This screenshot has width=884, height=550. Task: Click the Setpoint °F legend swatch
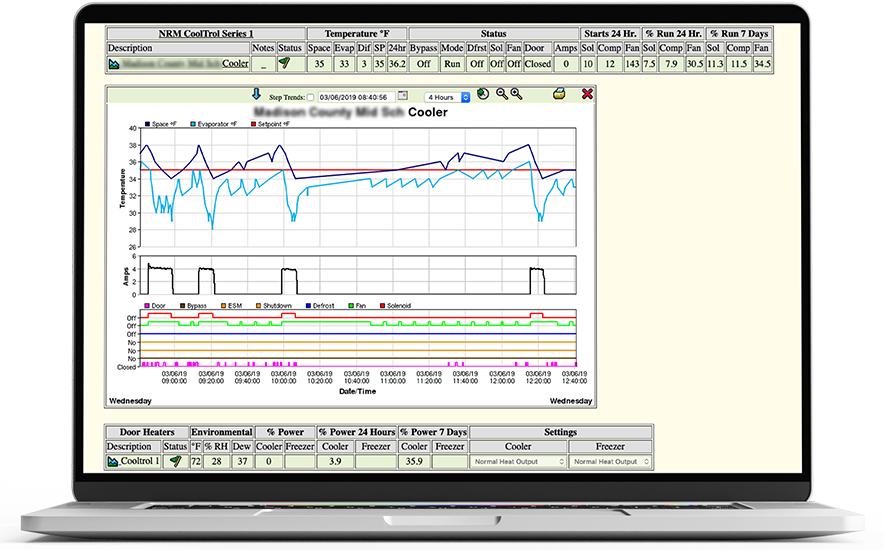coord(254,124)
